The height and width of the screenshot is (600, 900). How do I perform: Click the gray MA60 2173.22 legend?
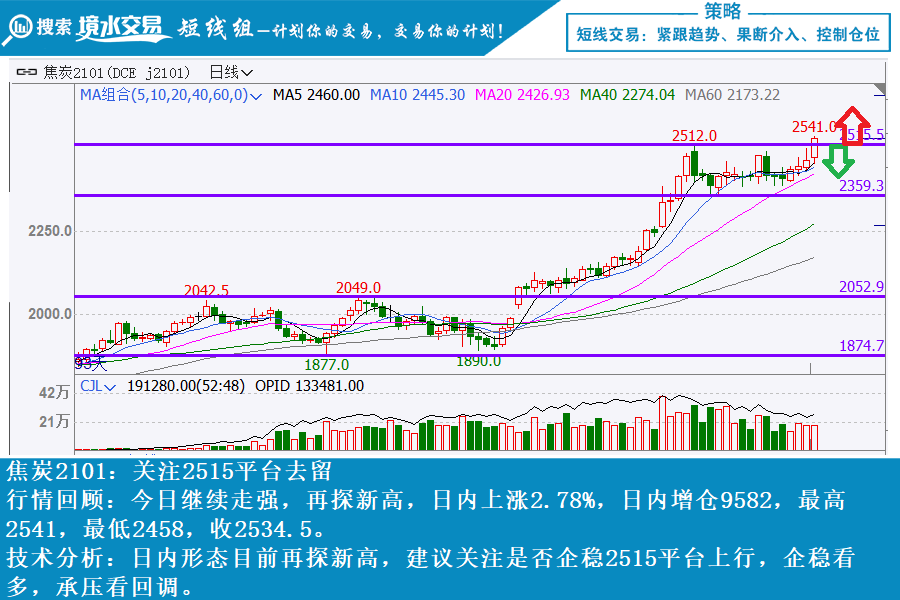[x=732, y=95]
